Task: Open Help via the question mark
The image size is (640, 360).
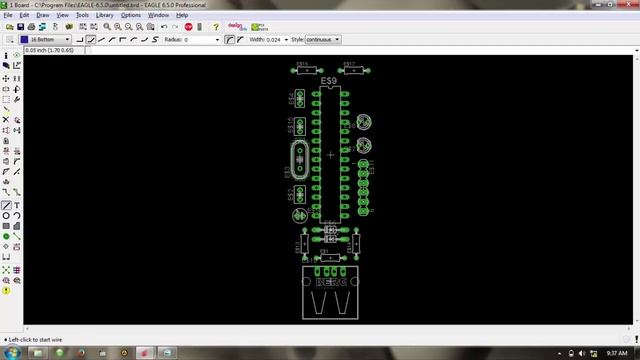Action: coord(216,27)
